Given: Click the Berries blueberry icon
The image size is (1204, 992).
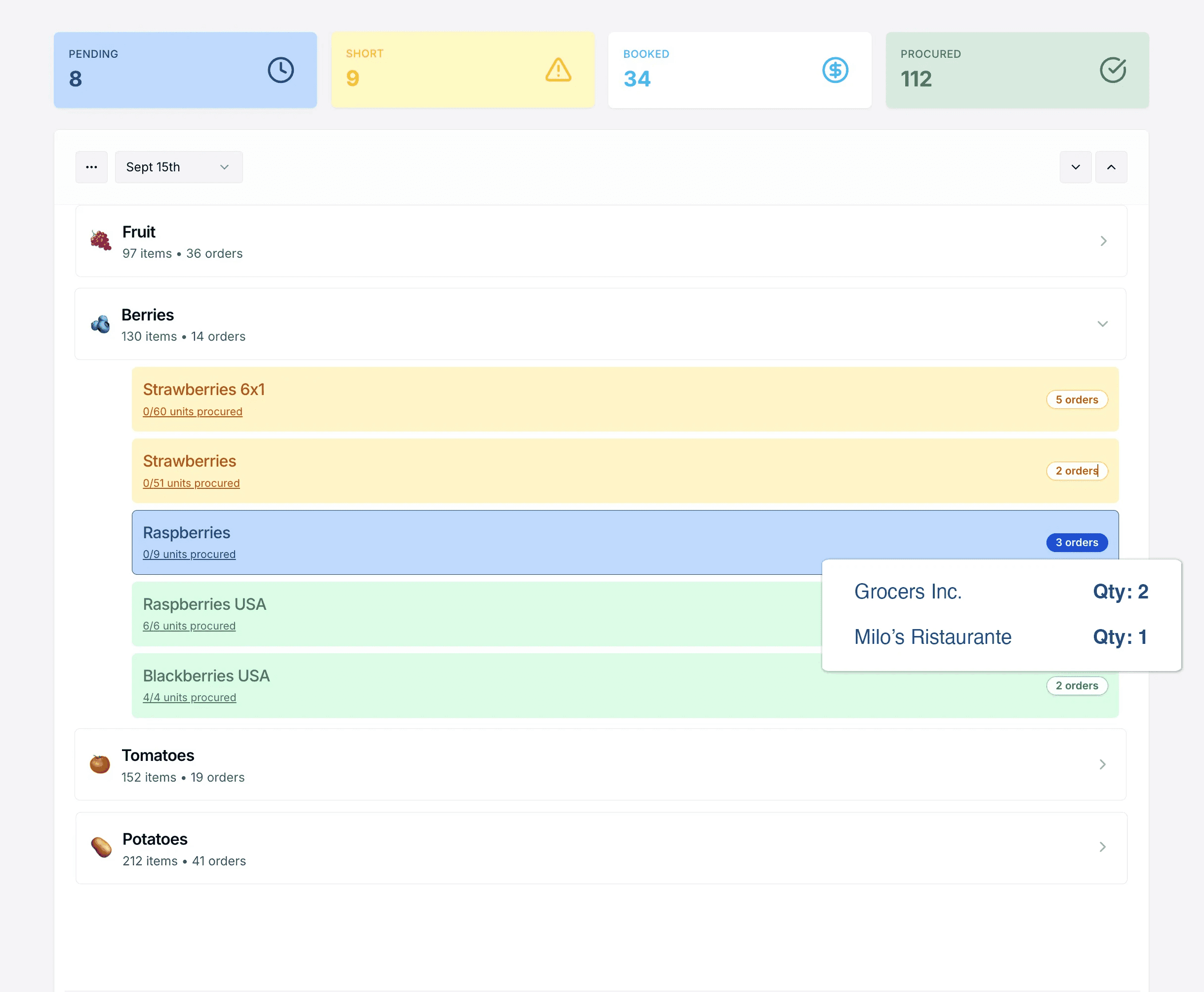Looking at the screenshot, I should [x=101, y=324].
